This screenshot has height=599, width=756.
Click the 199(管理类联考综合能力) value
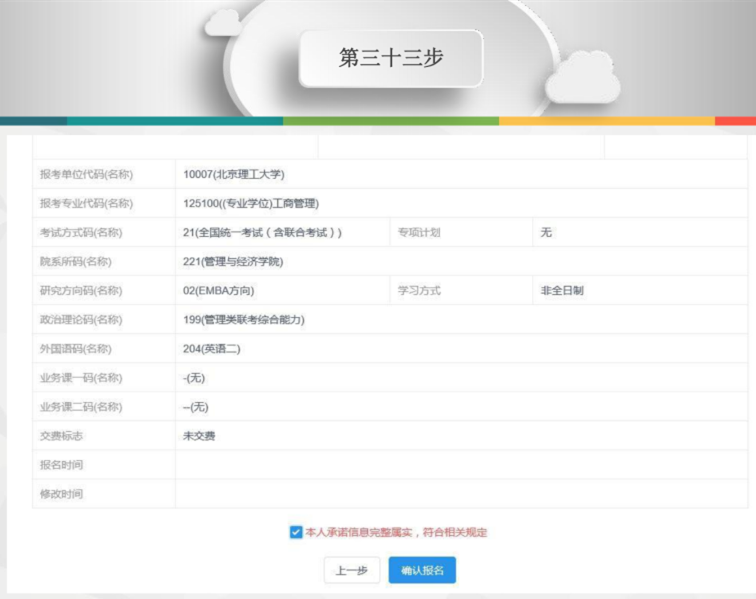[243, 319]
